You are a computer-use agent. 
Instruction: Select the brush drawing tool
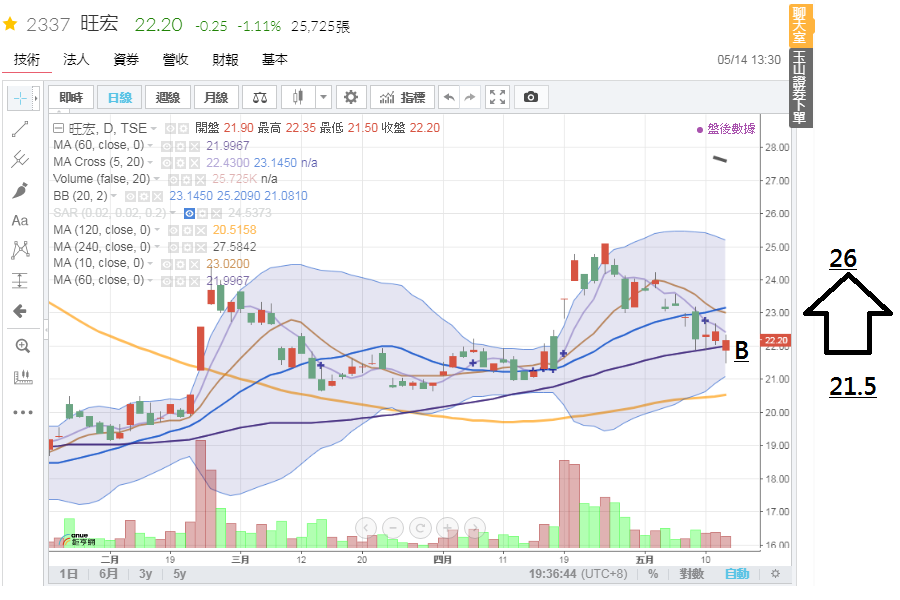pyautogui.click(x=20, y=190)
